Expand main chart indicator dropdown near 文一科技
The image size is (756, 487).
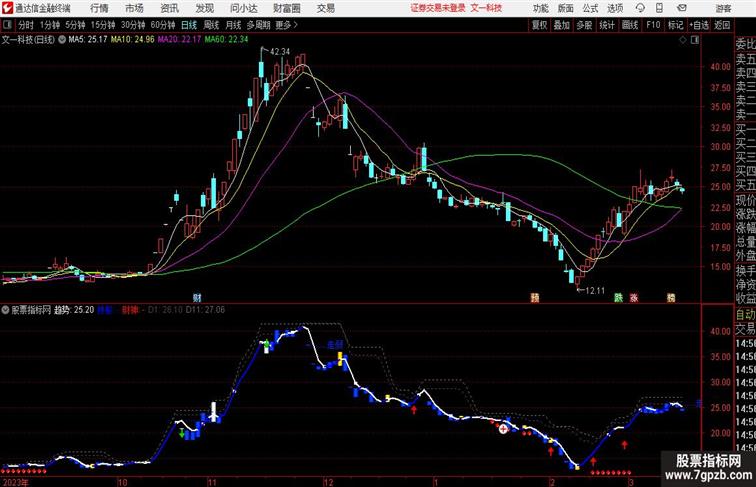62,40
